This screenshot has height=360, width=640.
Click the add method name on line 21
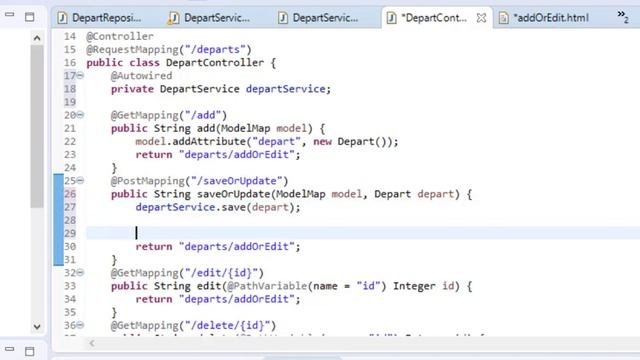tap(206, 128)
